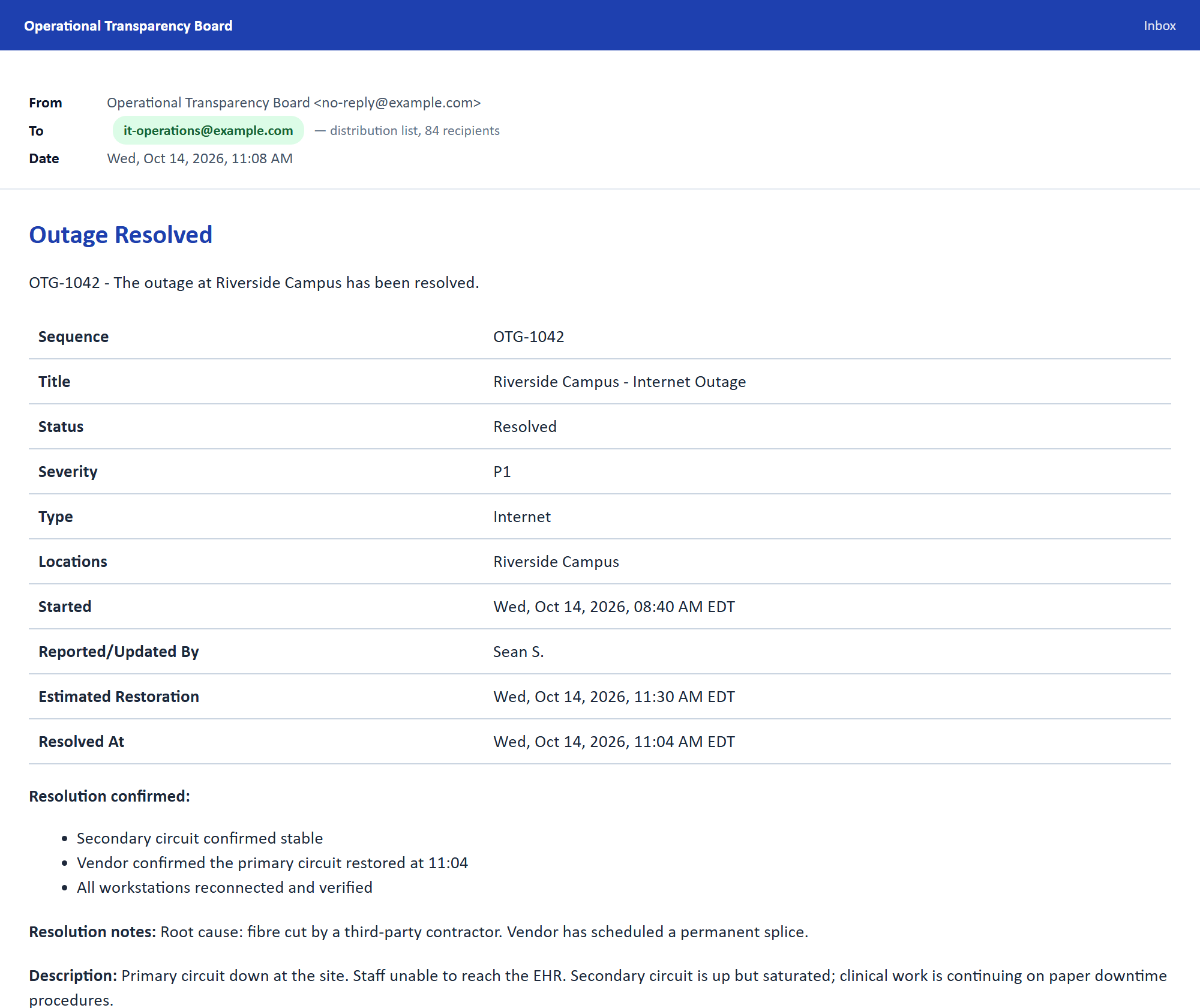Click the Locations value 'Riverside Campus'
Screen dimensions: 1200x1008
(556, 562)
